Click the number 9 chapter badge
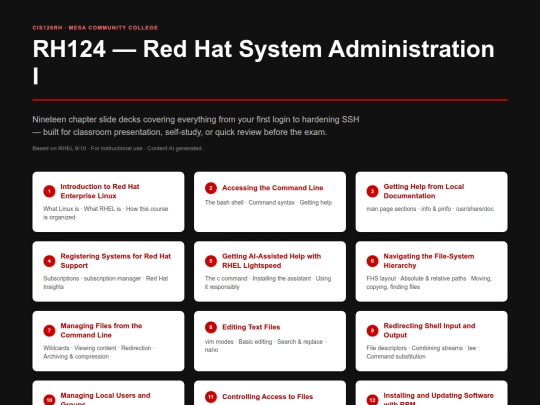540x405 pixels. click(x=372, y=331)
